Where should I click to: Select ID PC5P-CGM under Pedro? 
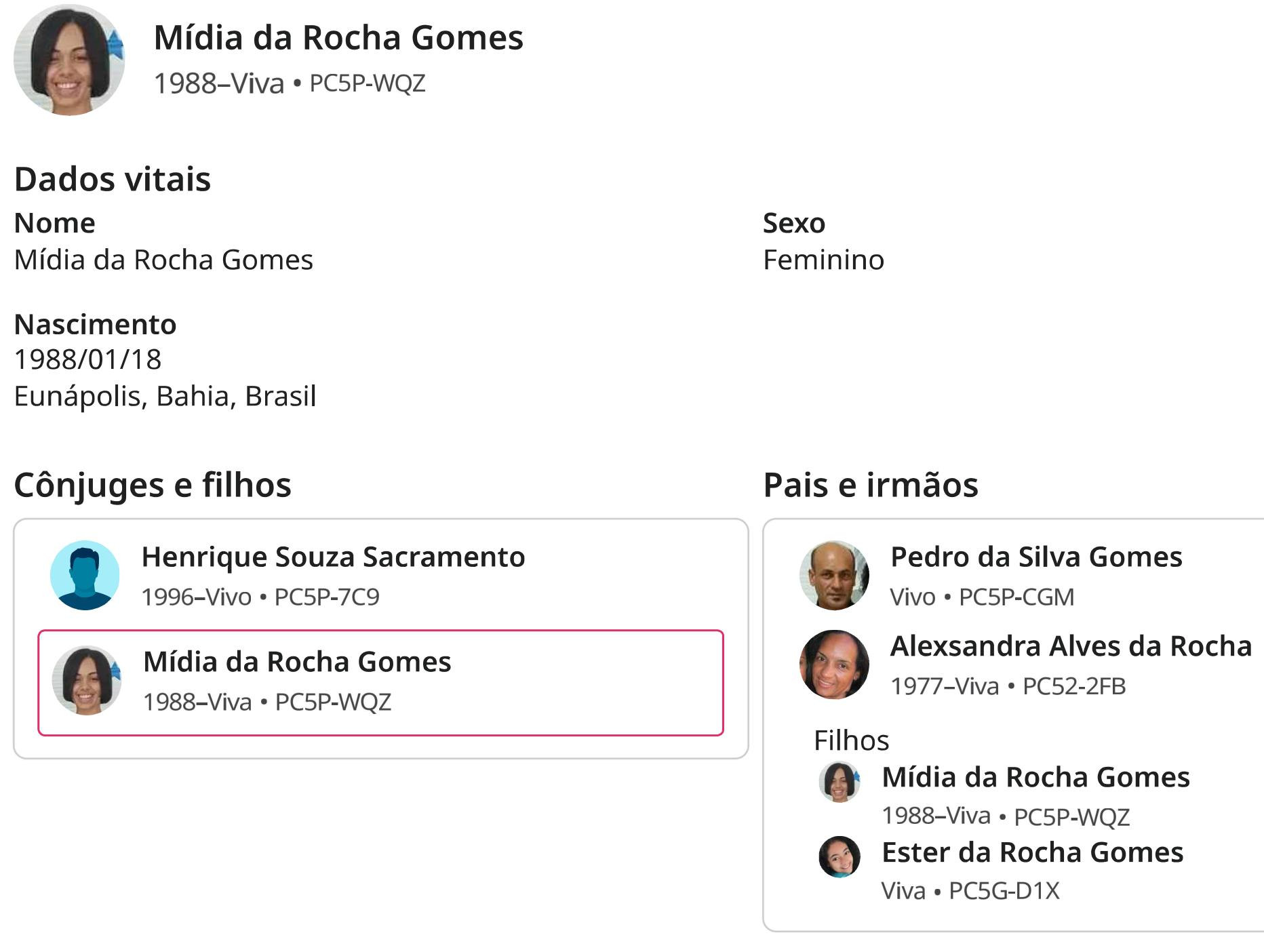tap(1016, 597)
